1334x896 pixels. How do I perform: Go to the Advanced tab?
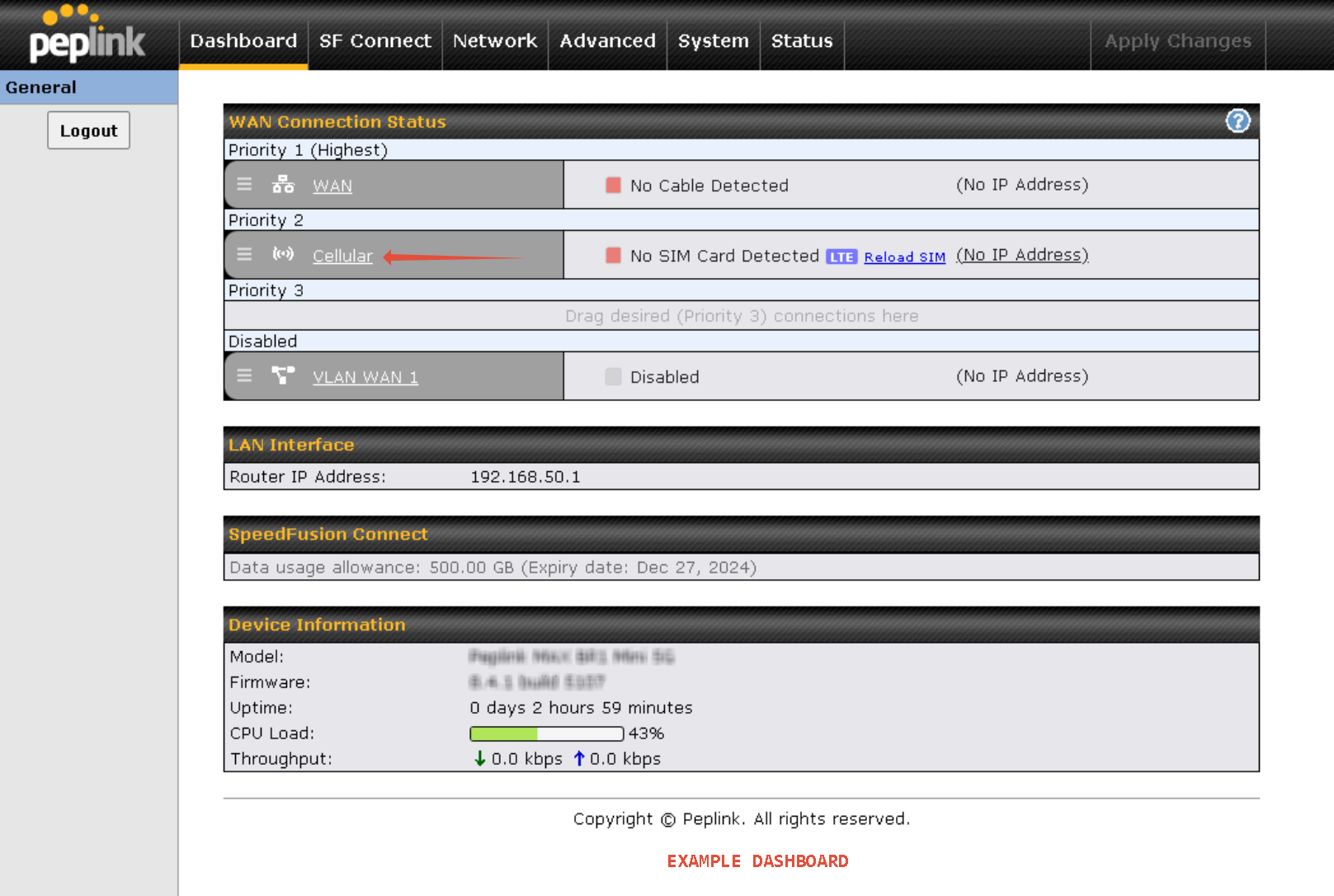click(608, 40)
